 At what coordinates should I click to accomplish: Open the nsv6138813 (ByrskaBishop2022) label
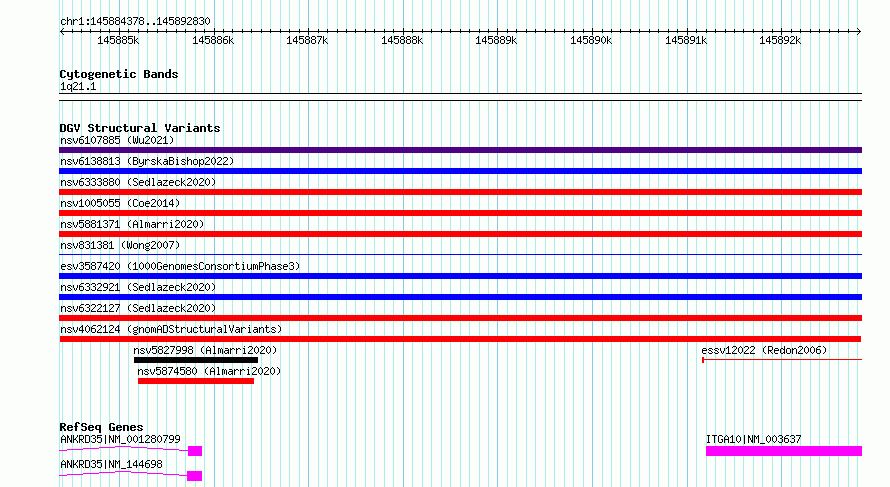147,161
